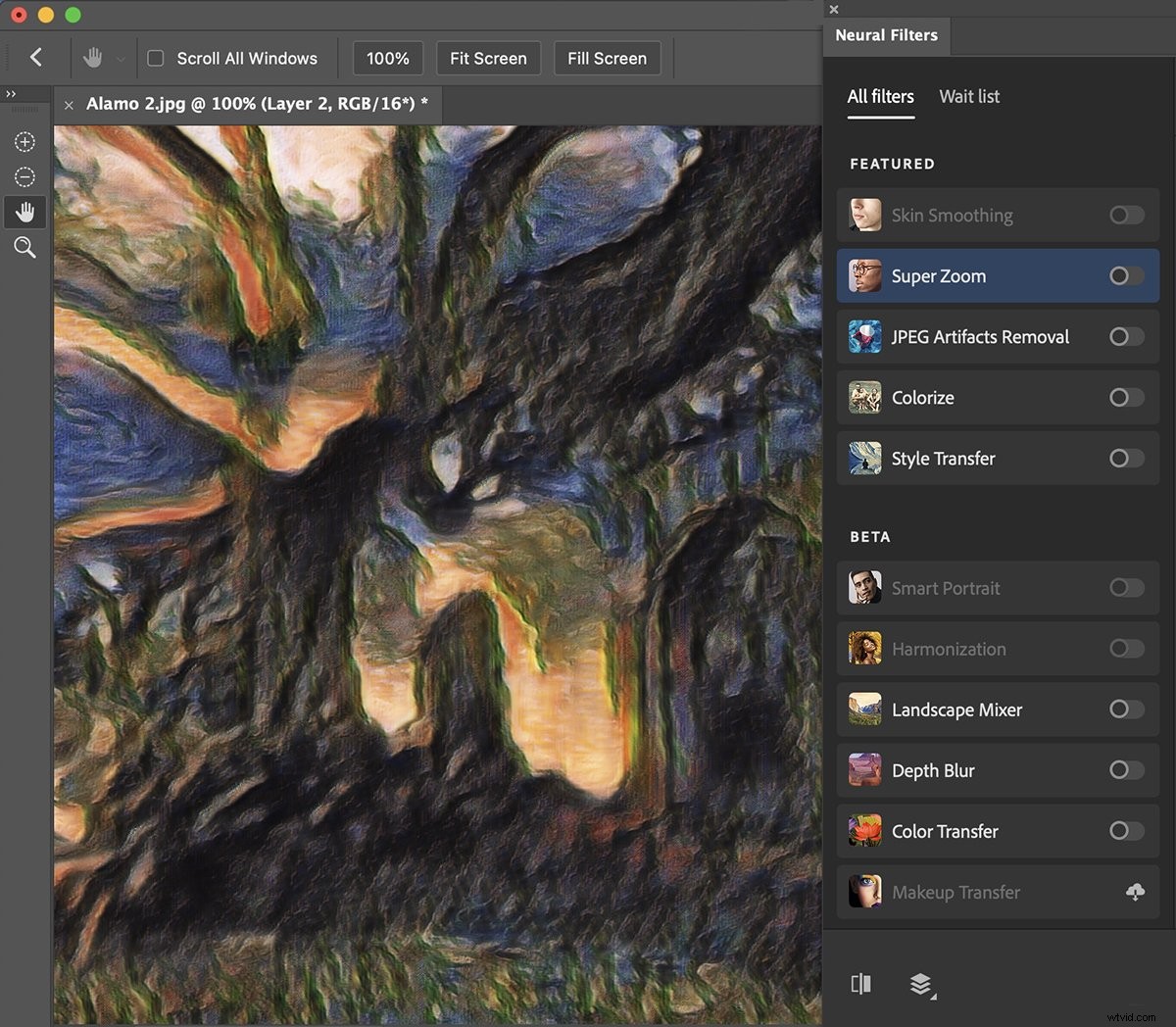Viewport: 1176px width, 1027px height.
Task: Click the 100% zoom level button
Action: (x=387, y=58)
